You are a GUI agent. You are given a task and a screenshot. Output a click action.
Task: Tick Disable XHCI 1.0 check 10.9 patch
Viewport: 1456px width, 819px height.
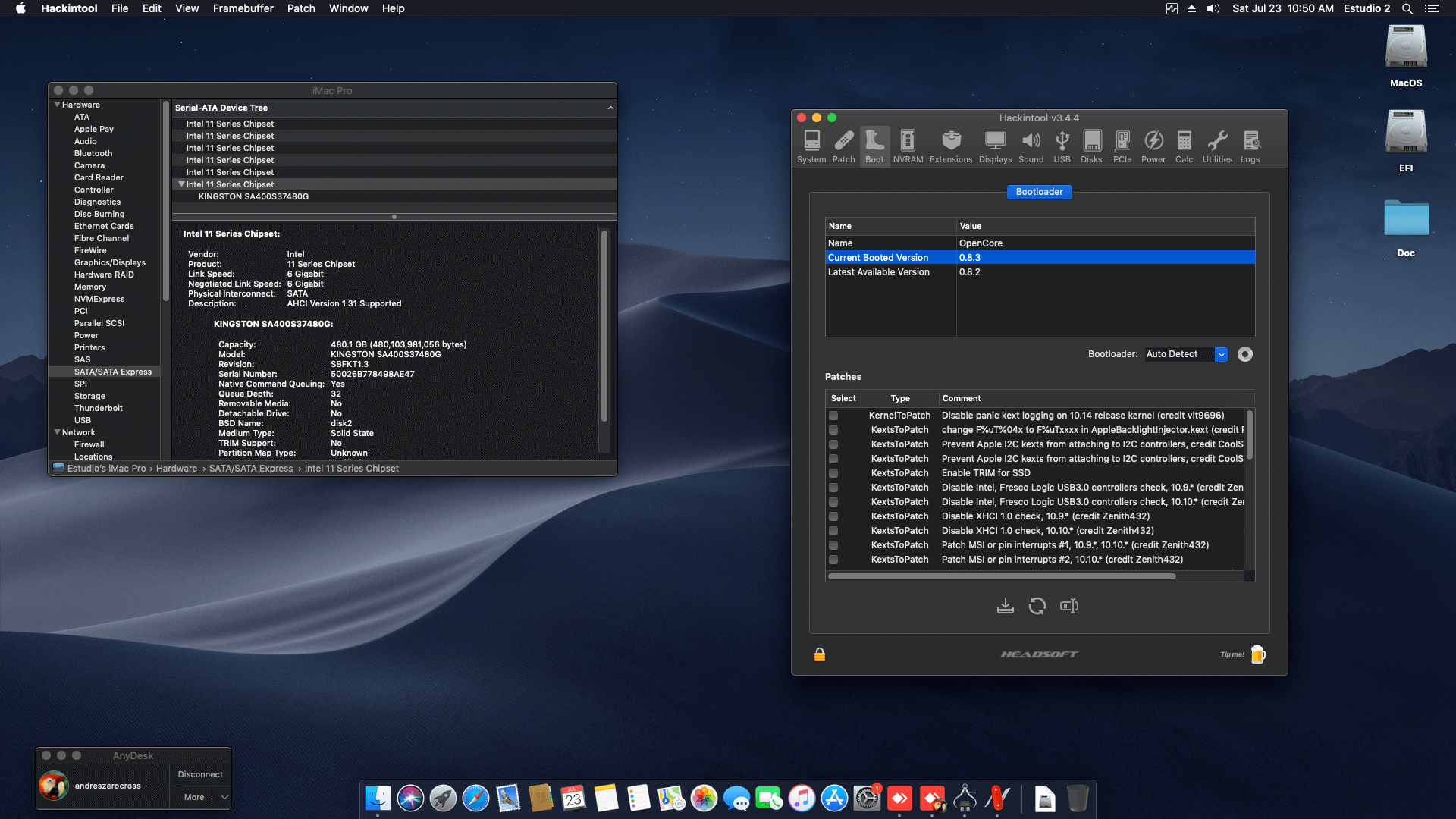pyautogui.click(x=833, y=516)
